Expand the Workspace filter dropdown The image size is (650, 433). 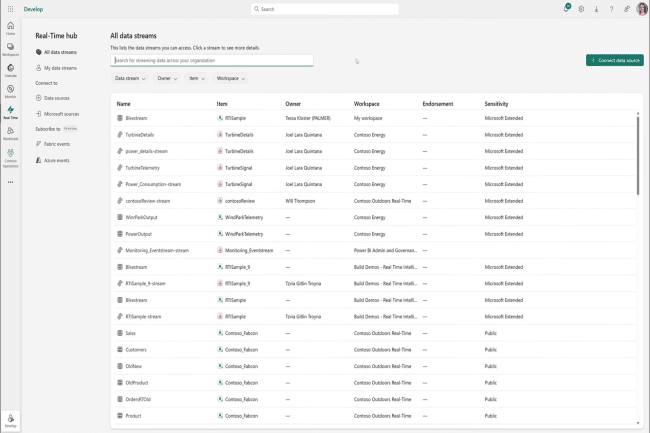point(230,78)
